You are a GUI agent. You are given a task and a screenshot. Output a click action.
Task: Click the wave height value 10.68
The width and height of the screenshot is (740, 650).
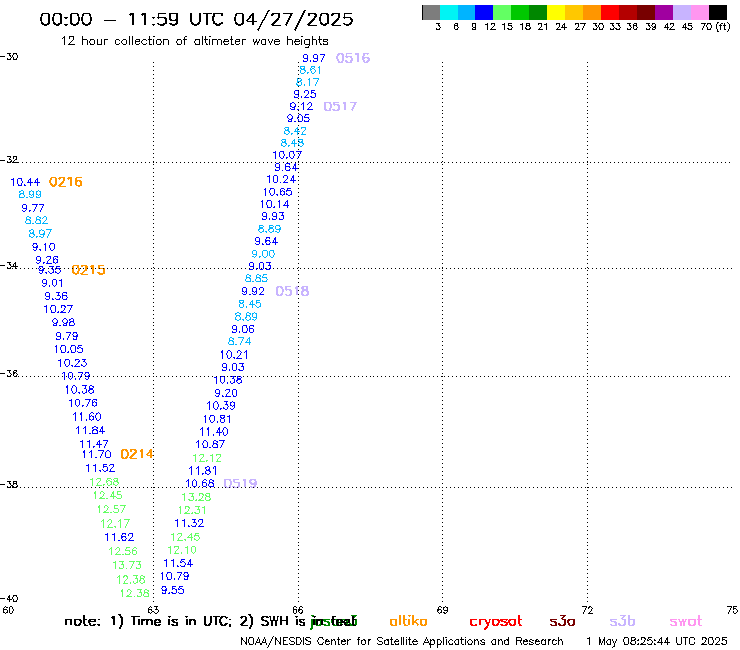200,483
